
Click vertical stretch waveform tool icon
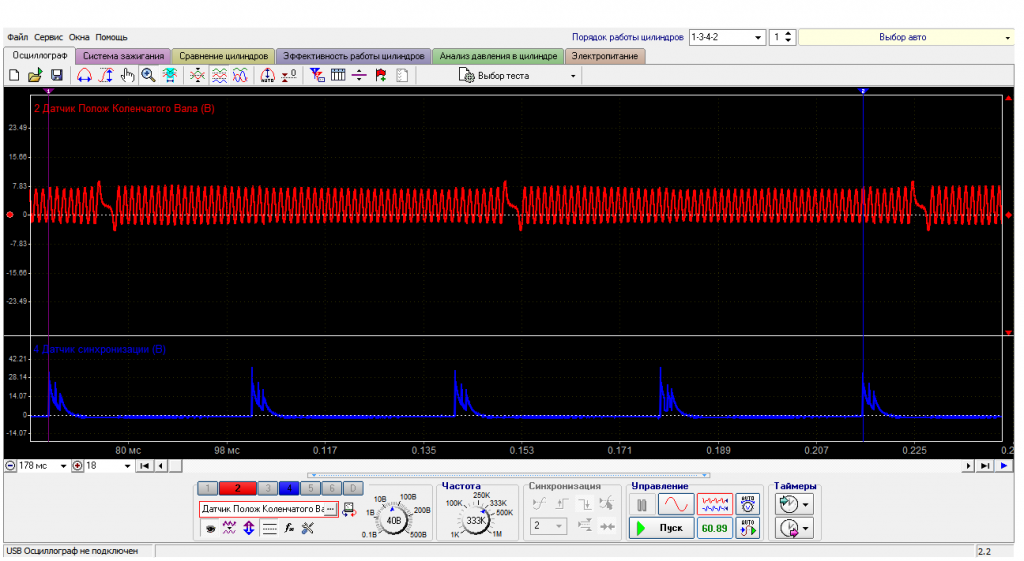click(106, 76)
